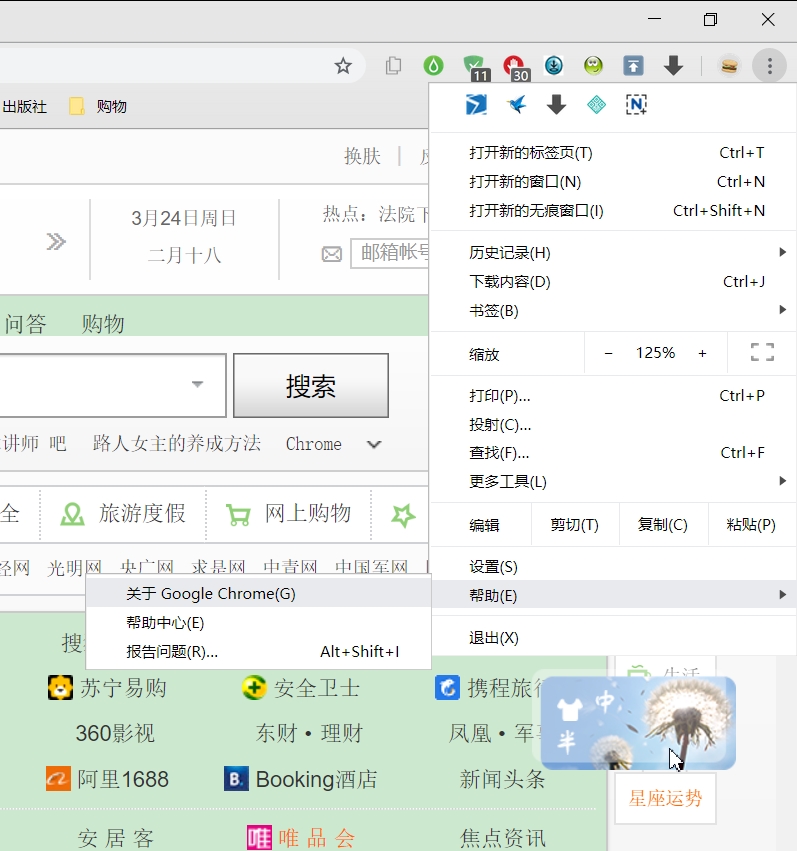Open 下载内容 from menu
797x851 pixels.
click(613, 282)
